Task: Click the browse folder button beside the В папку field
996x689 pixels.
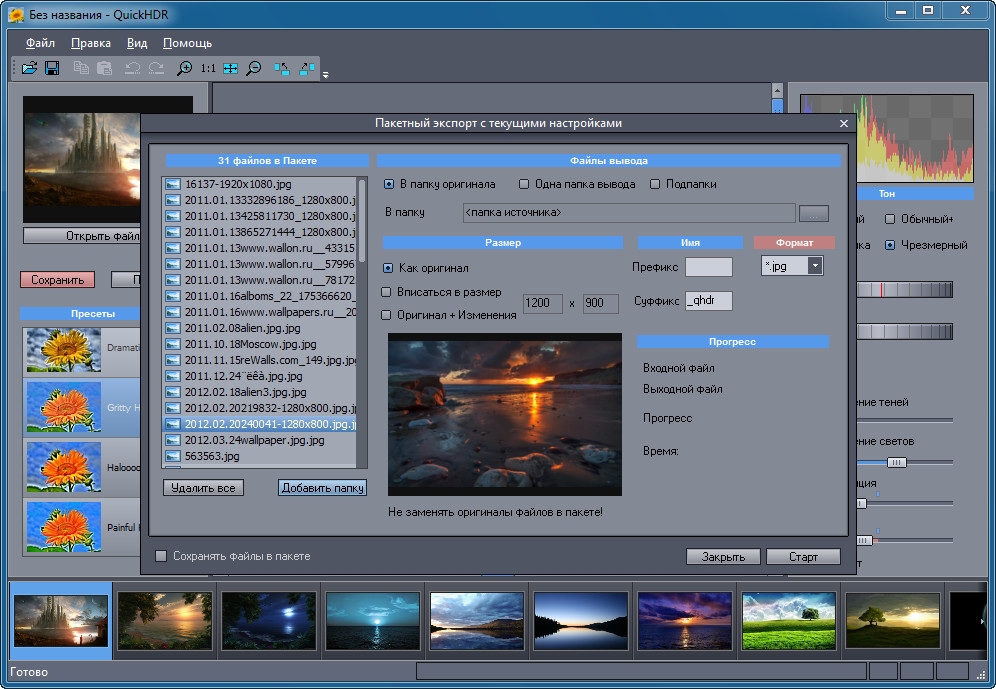Action: [x=815, y=212]
